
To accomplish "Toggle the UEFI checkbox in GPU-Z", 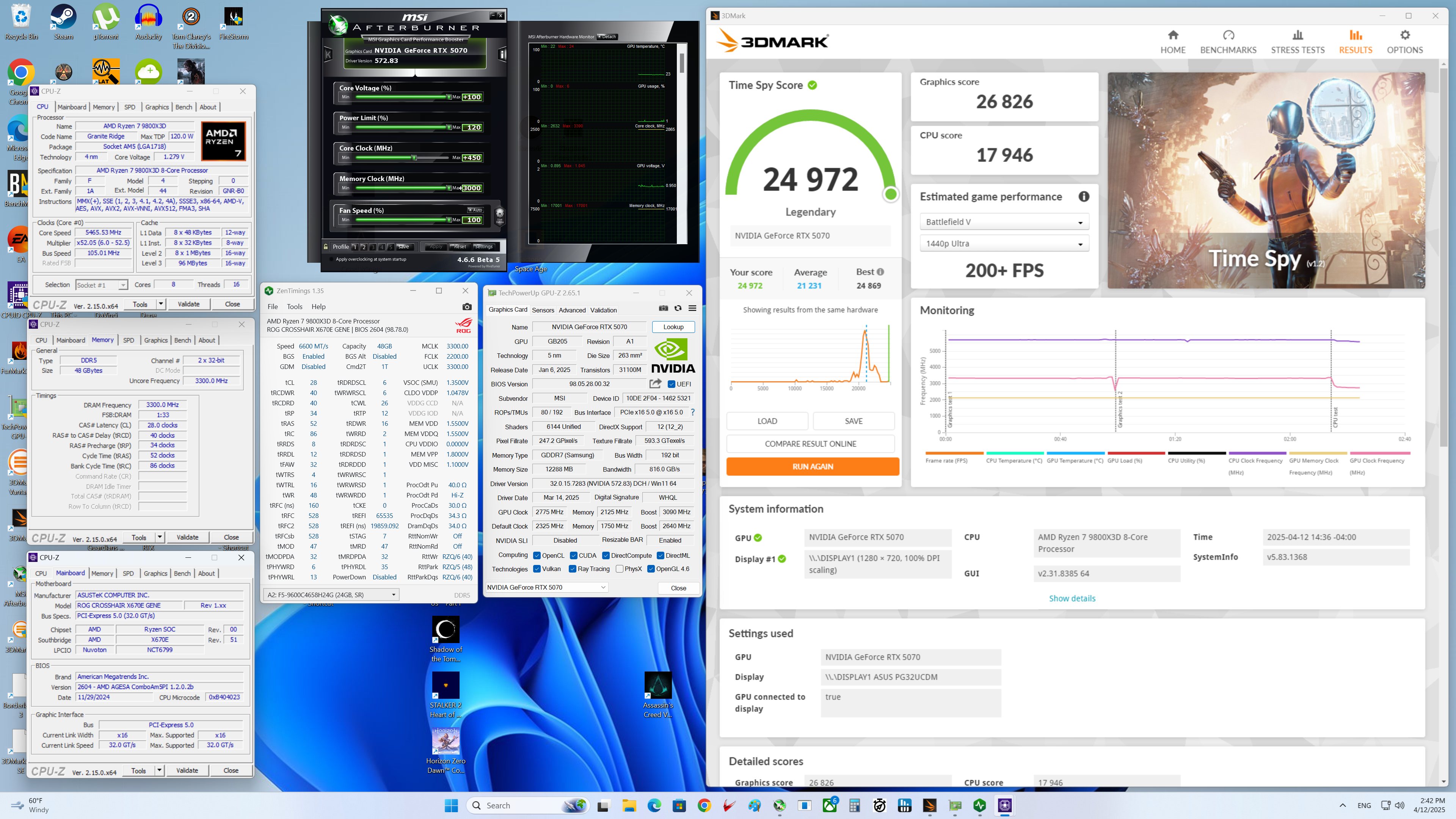I will 672,384.
